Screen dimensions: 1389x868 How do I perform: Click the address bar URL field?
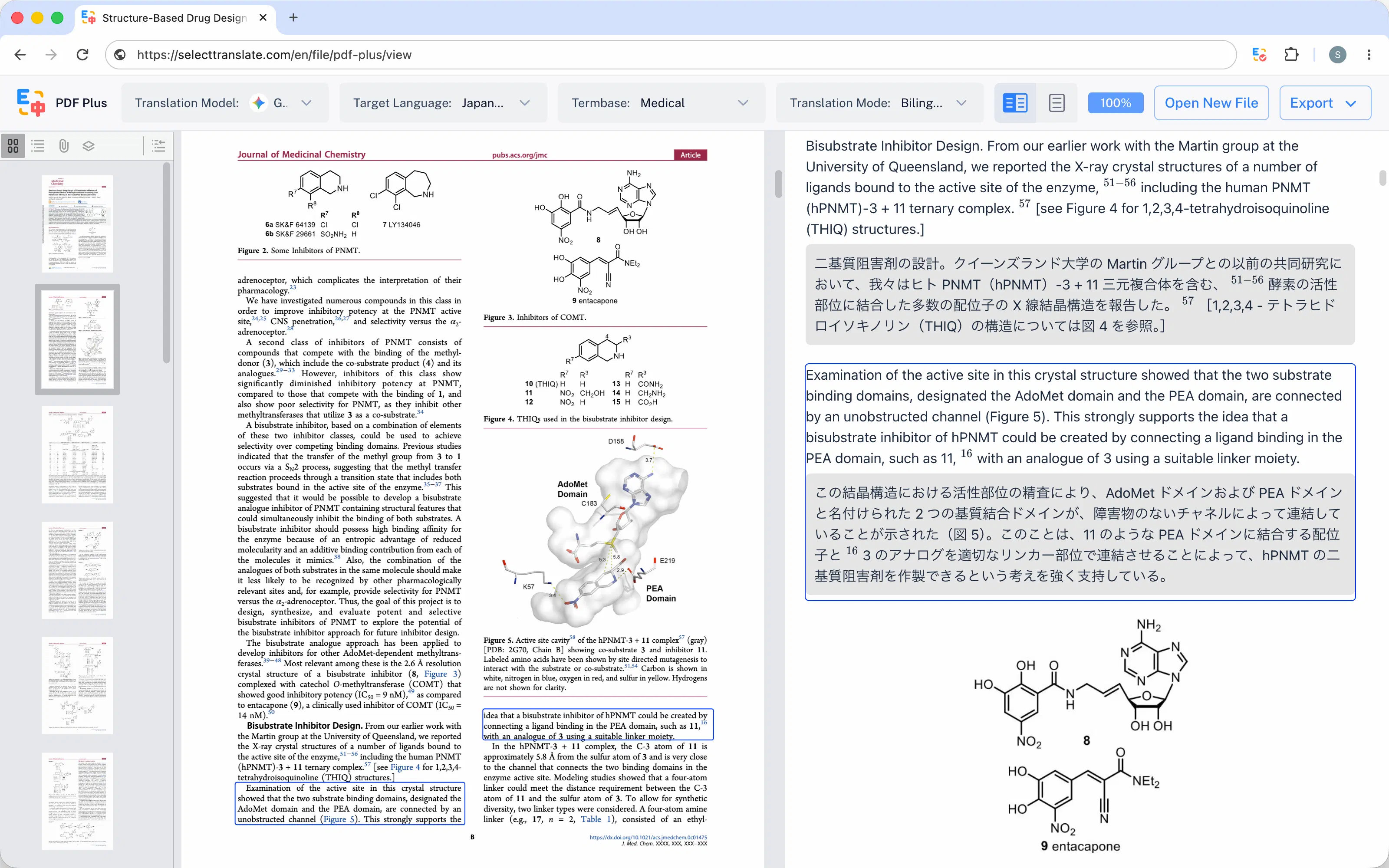coord(670,55)
